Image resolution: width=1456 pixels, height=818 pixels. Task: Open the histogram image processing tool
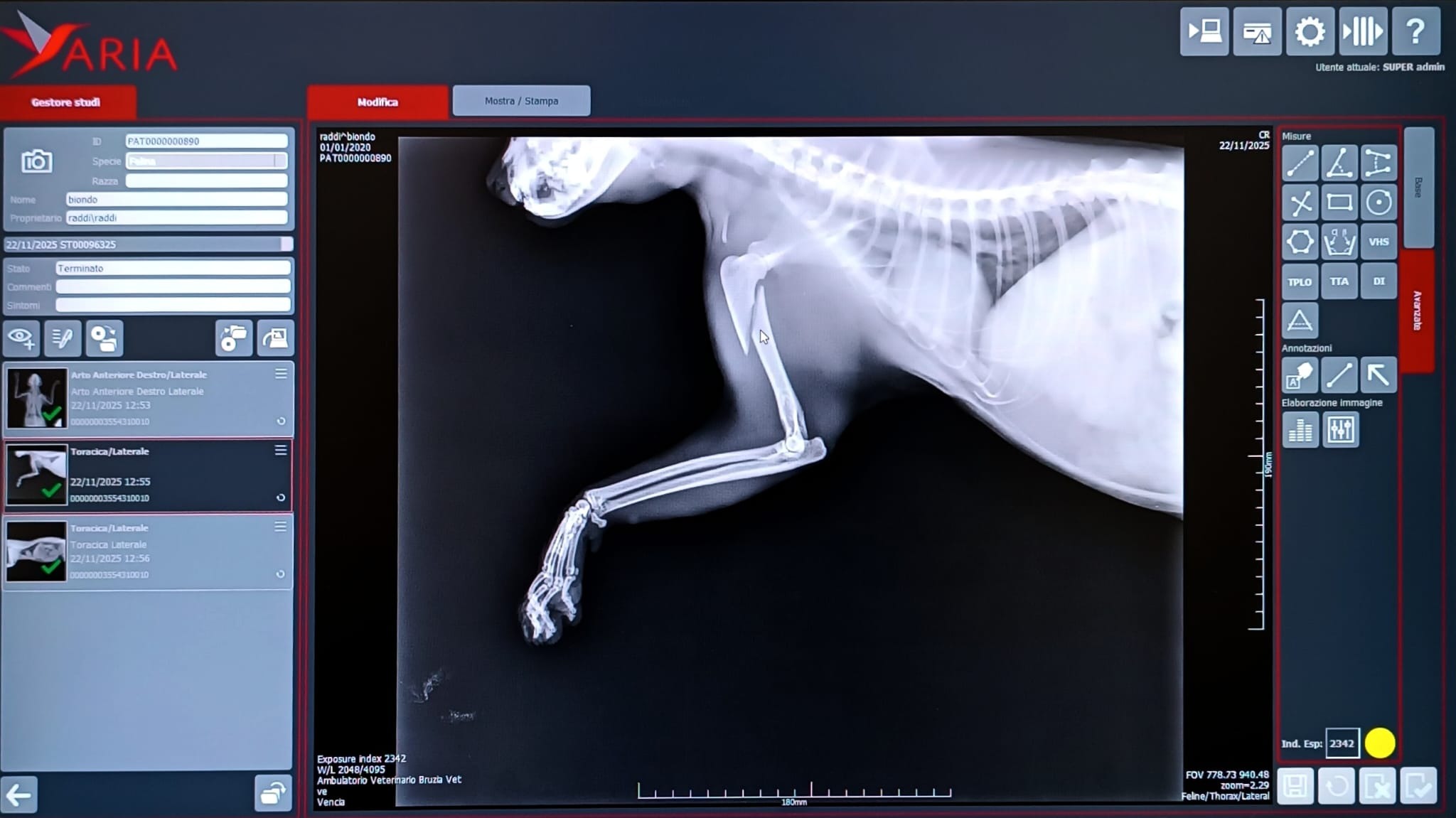pyautogui.click(x=1300, y=430)
